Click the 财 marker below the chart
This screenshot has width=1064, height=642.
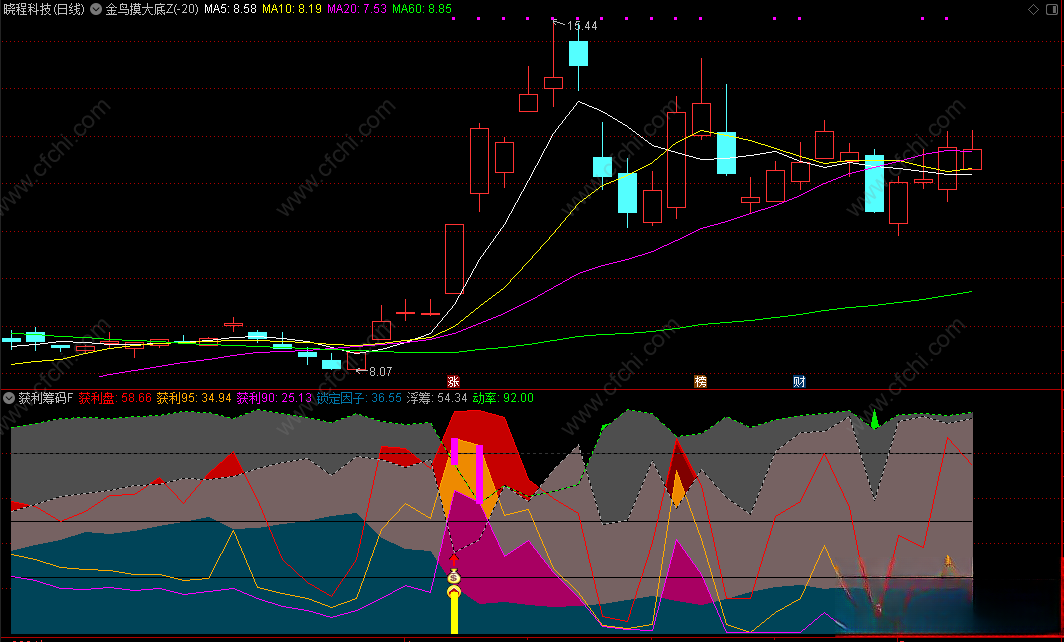pyautogui.click(x=799, y=381)
